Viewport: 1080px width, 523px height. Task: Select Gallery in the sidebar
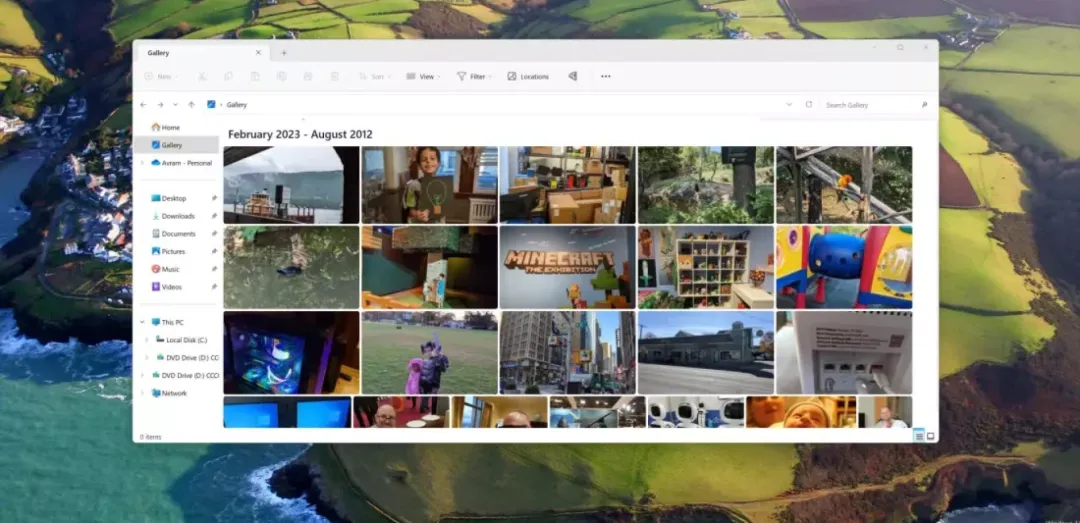[176, 145]
